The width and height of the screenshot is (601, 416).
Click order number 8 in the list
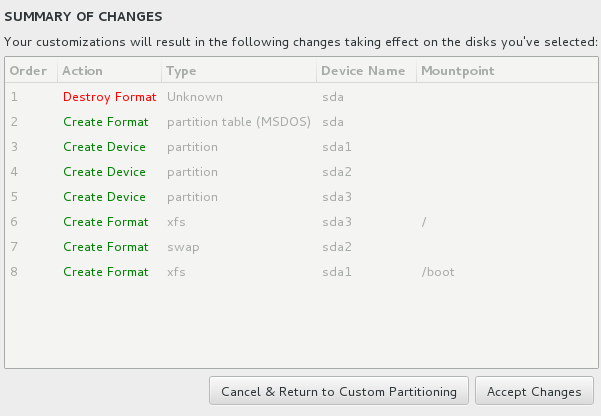point(14,271)
